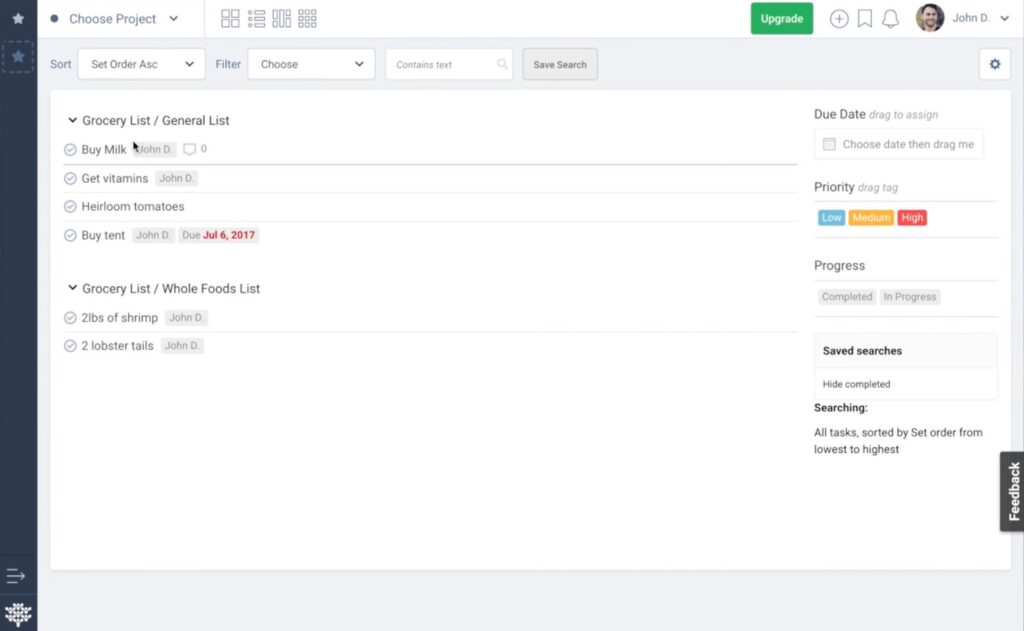Image resolution: width=1024 pixels, height=631 pixels.
Task: Select the red High priority tag
Action: (x=911, y=218)
